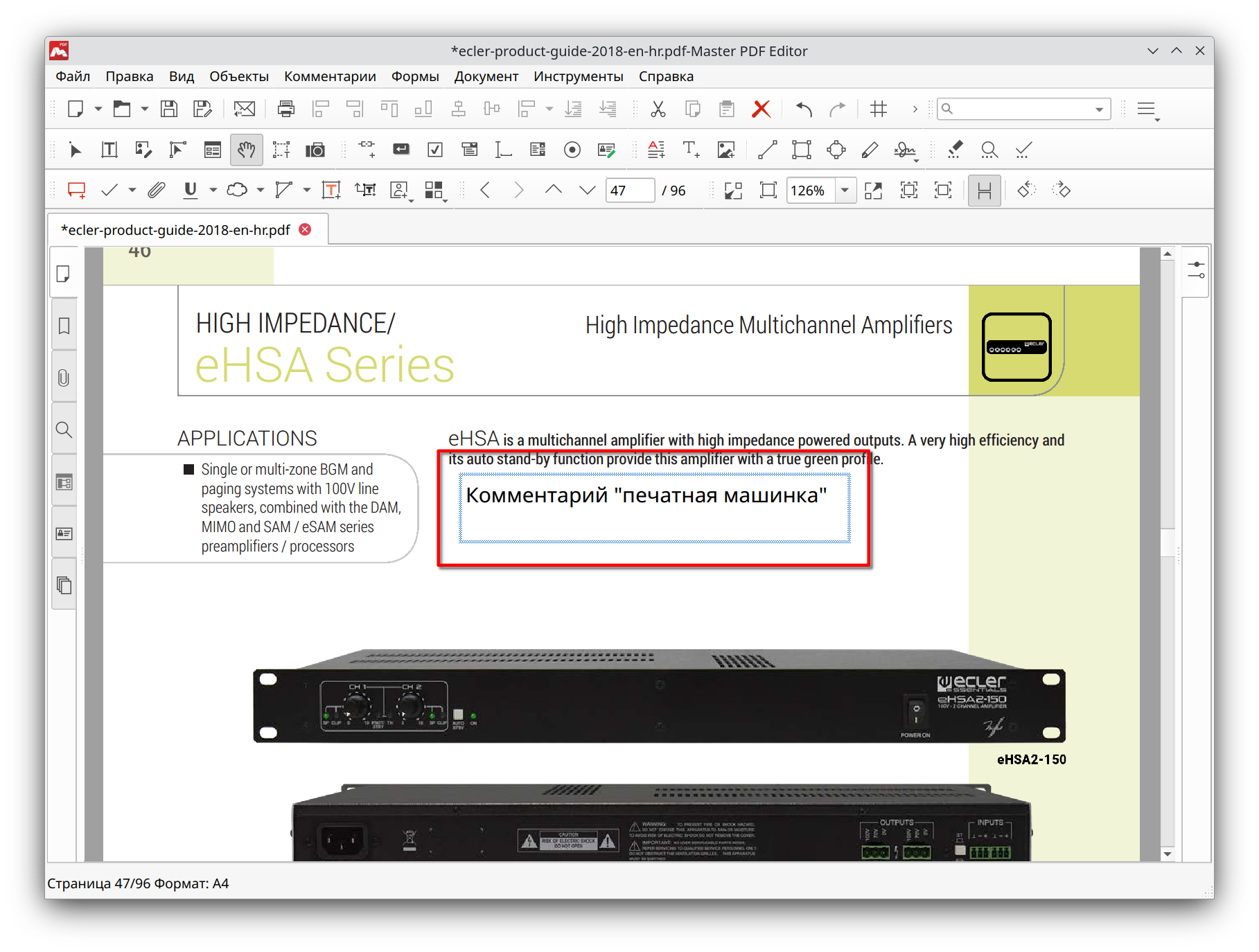Image resolution: width=1259 pixels, height=952 pixels.
Task: Print the document
Action: [x=286, y=109]
